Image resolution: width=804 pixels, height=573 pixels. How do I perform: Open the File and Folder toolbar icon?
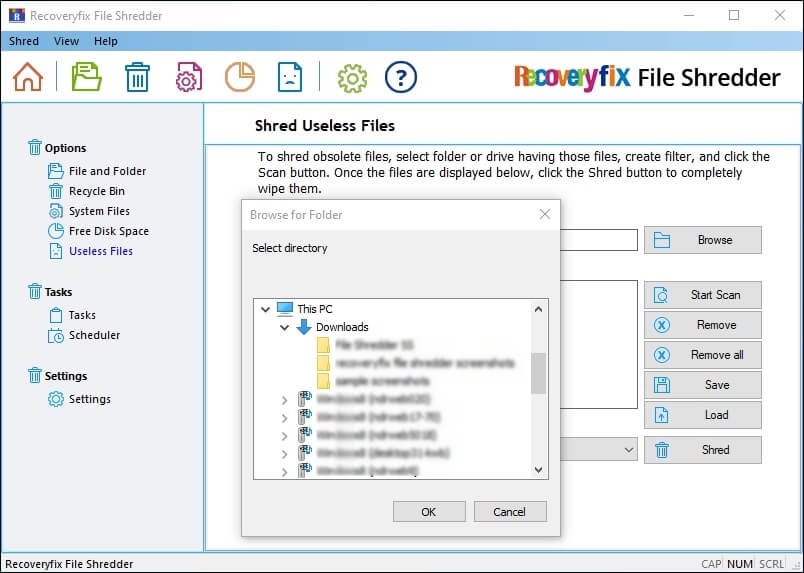point(86,77)
